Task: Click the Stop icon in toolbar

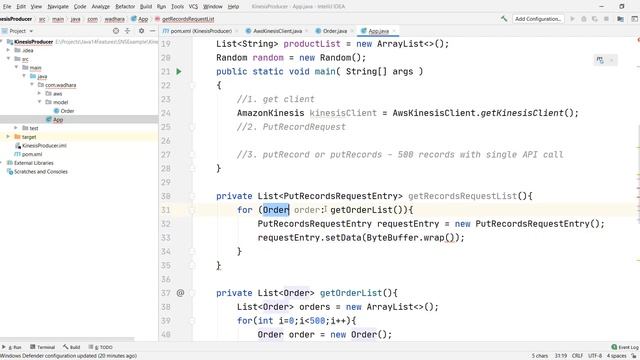Action: [x=607, y=19]
